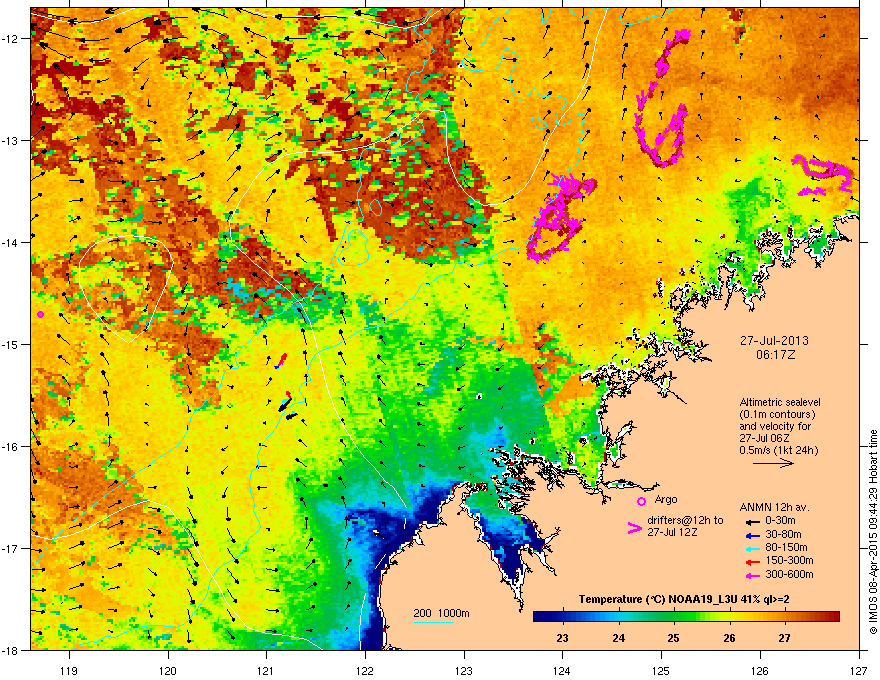Click the latitude axis label -12

coord(11,38)
